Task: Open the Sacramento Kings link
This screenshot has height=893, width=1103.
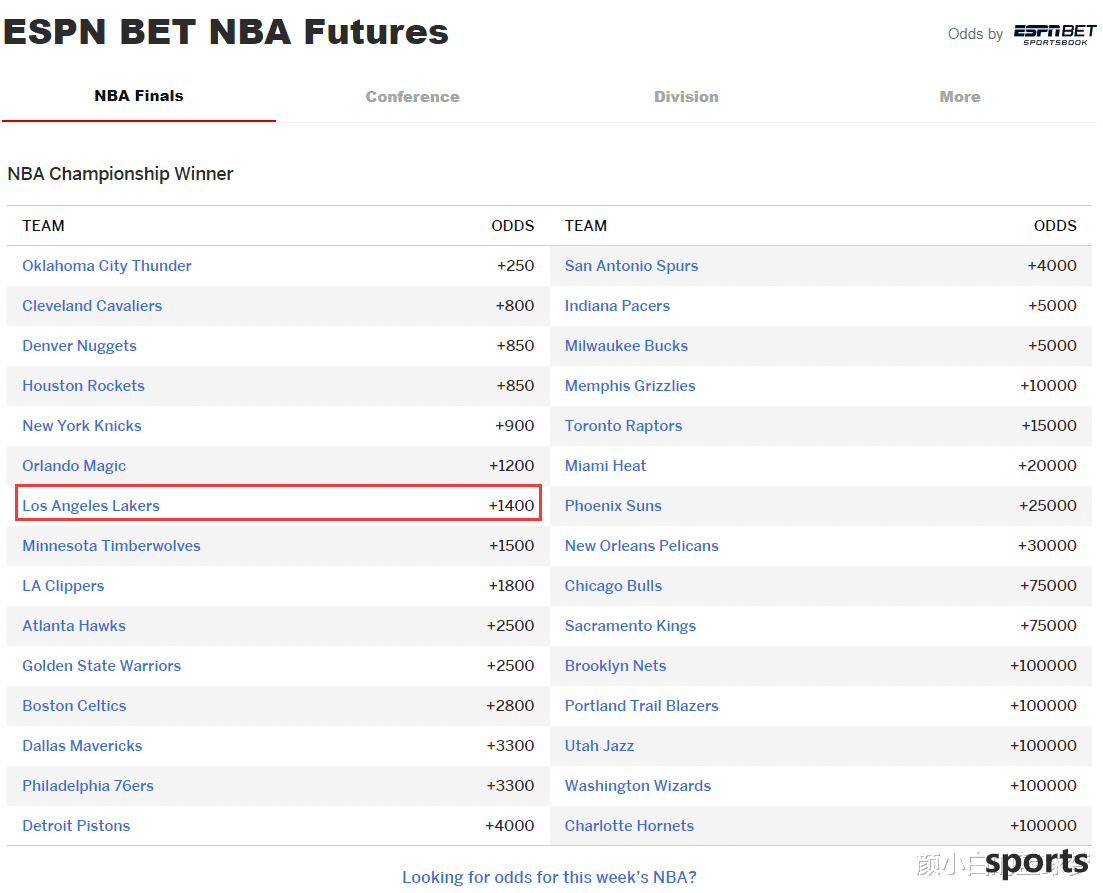Action: 631,626
